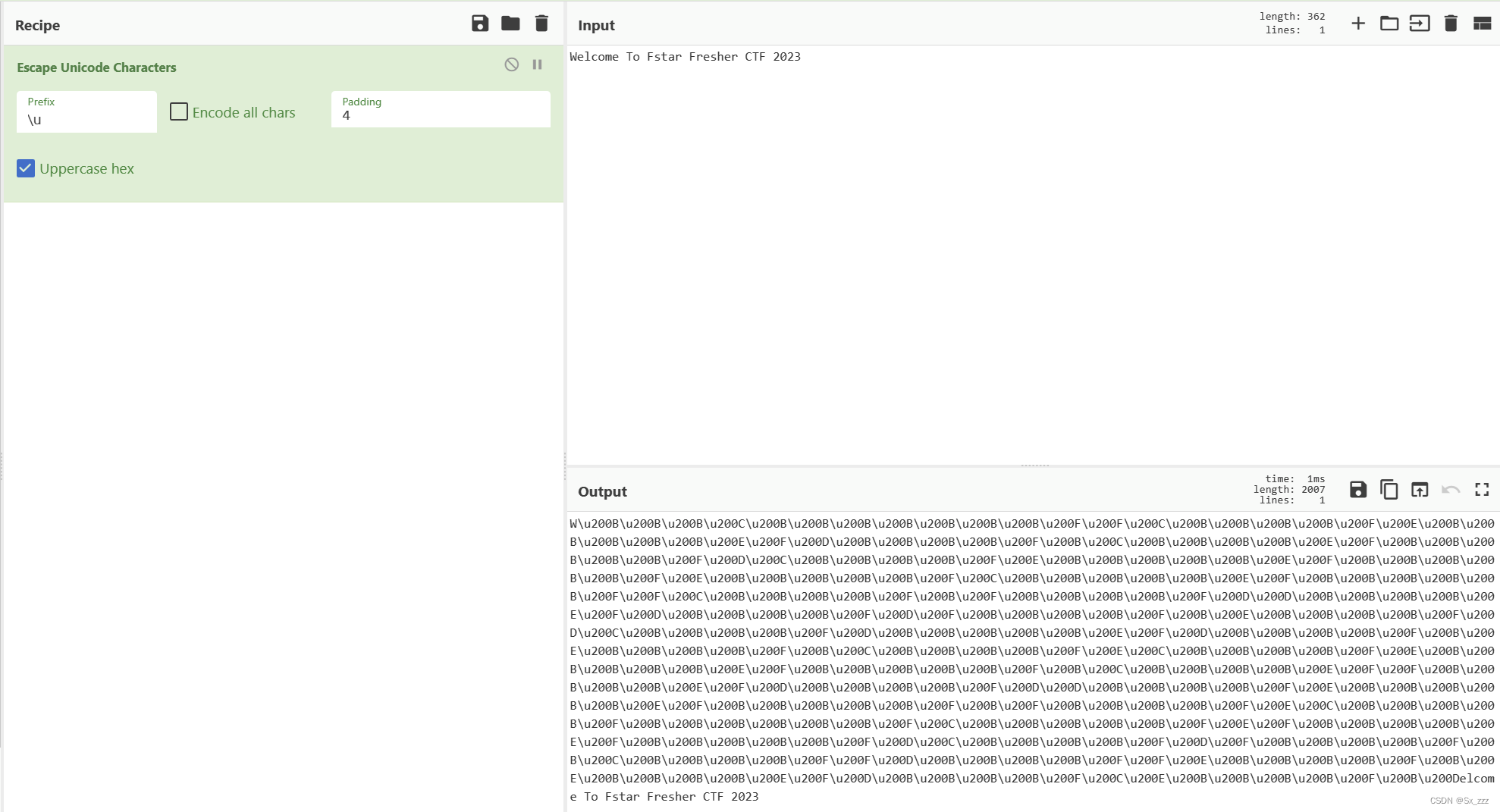Load a recipe using folder icon
Screen dimensions: 1500x812
(510, 24)
